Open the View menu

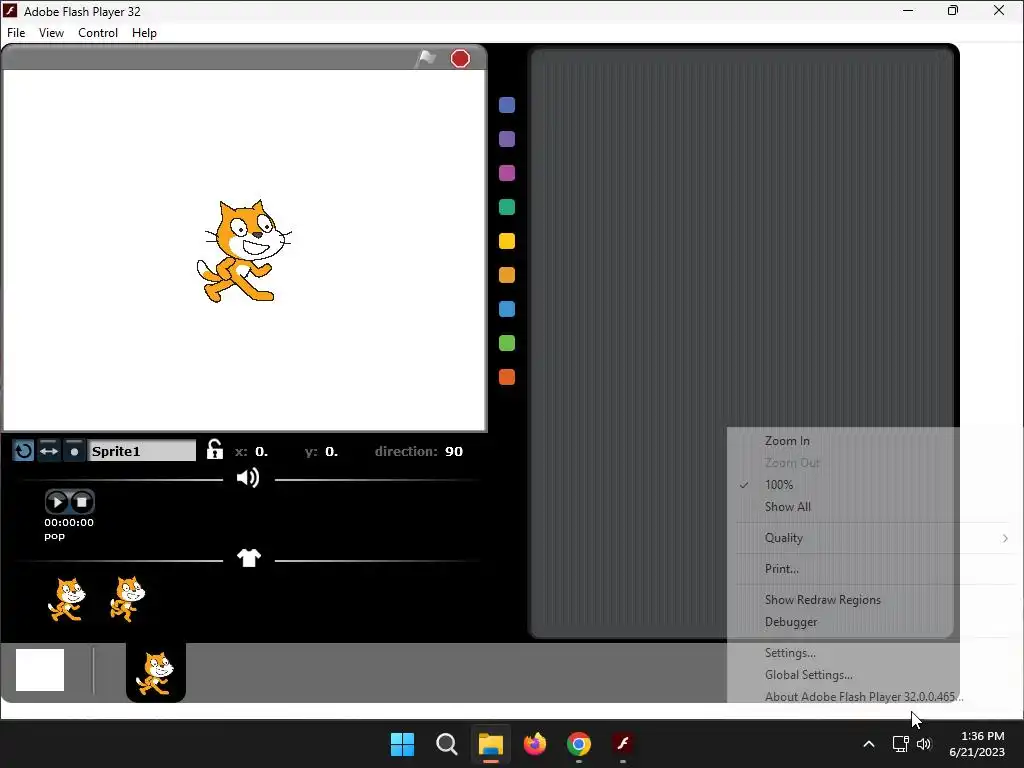(51, 33)
